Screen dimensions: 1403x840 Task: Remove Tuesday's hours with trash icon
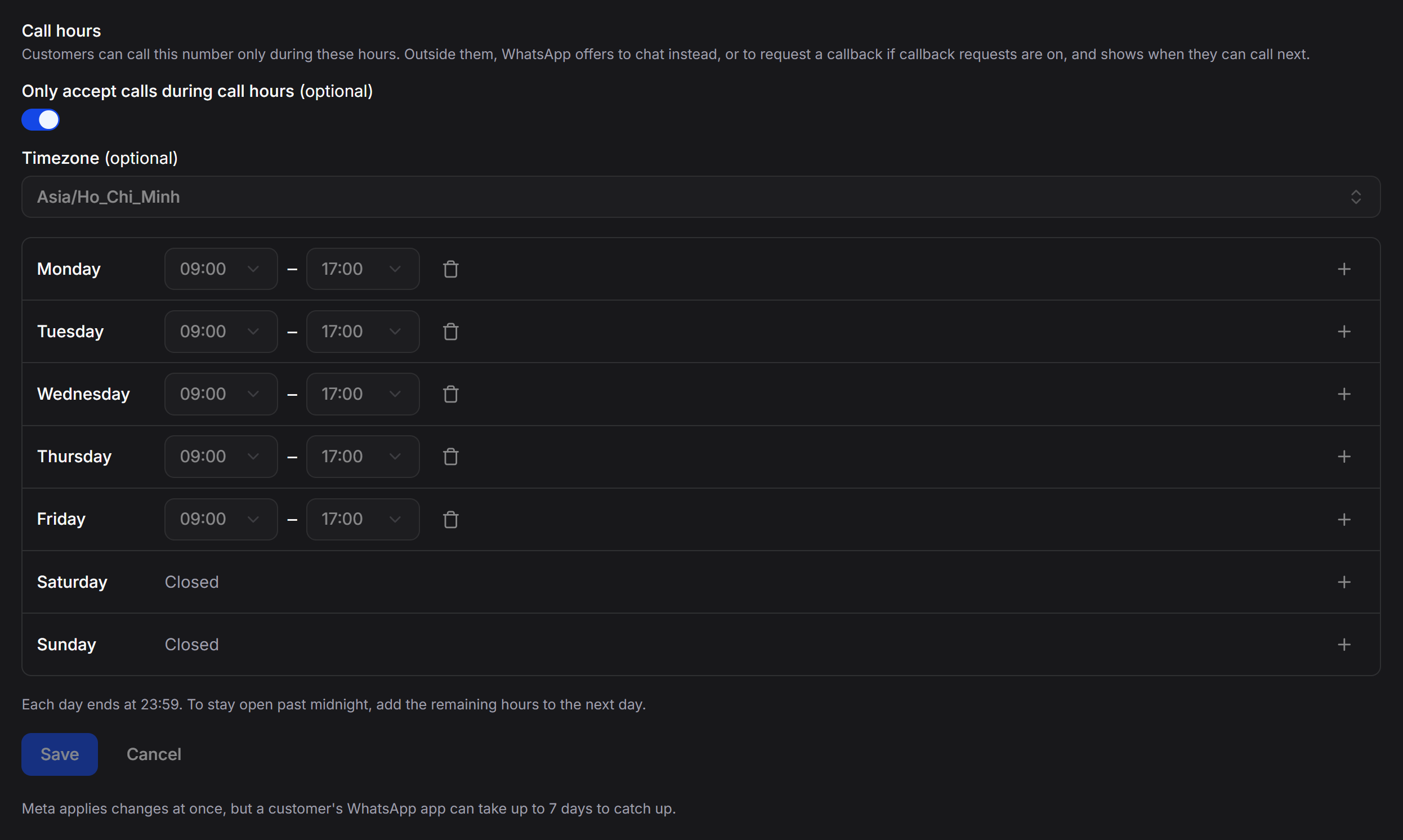450,331
